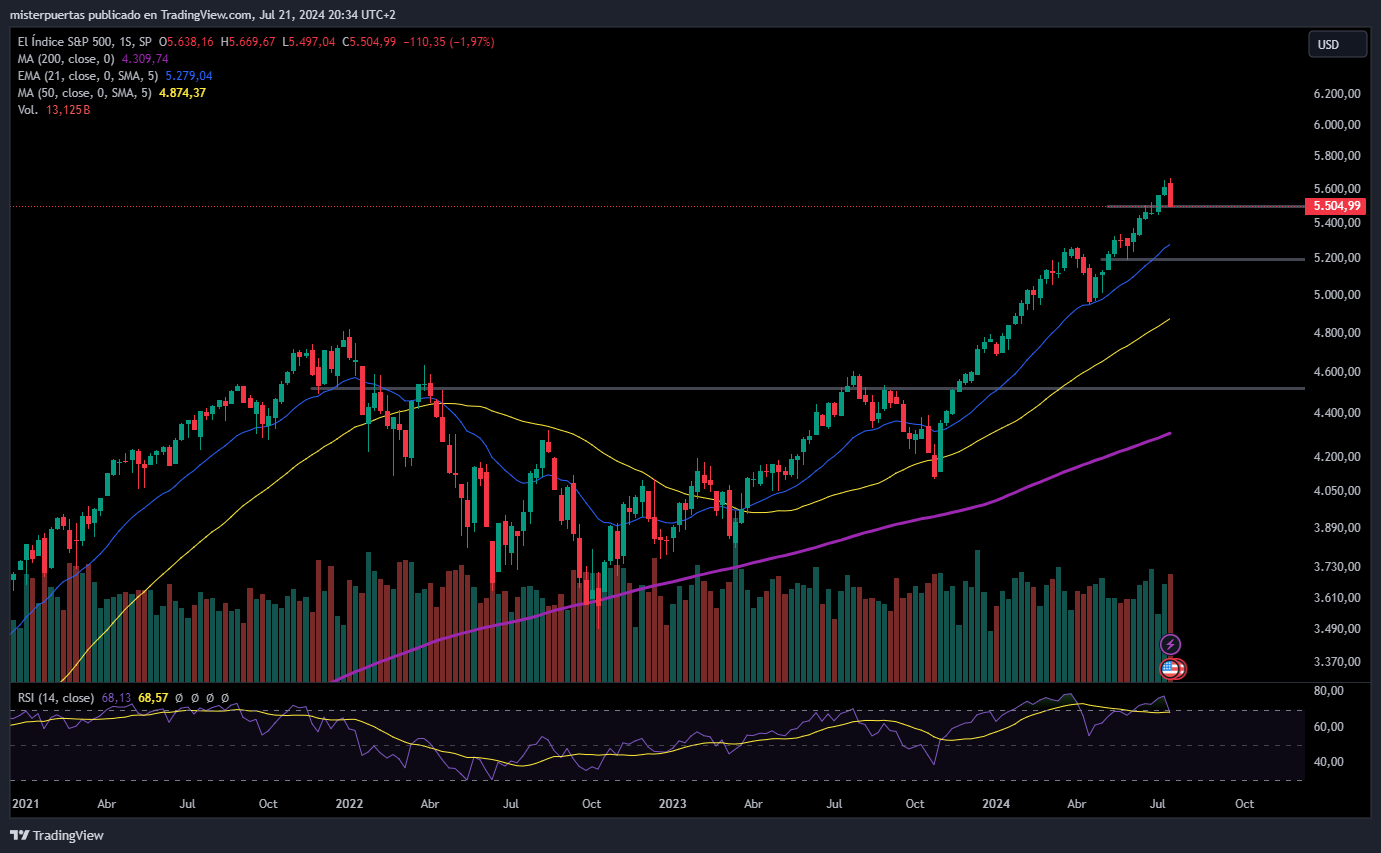This screenshot has height=853, width=1381.
Task: Select the "Vol." volume indicator legend
Action: pos(28,110)
